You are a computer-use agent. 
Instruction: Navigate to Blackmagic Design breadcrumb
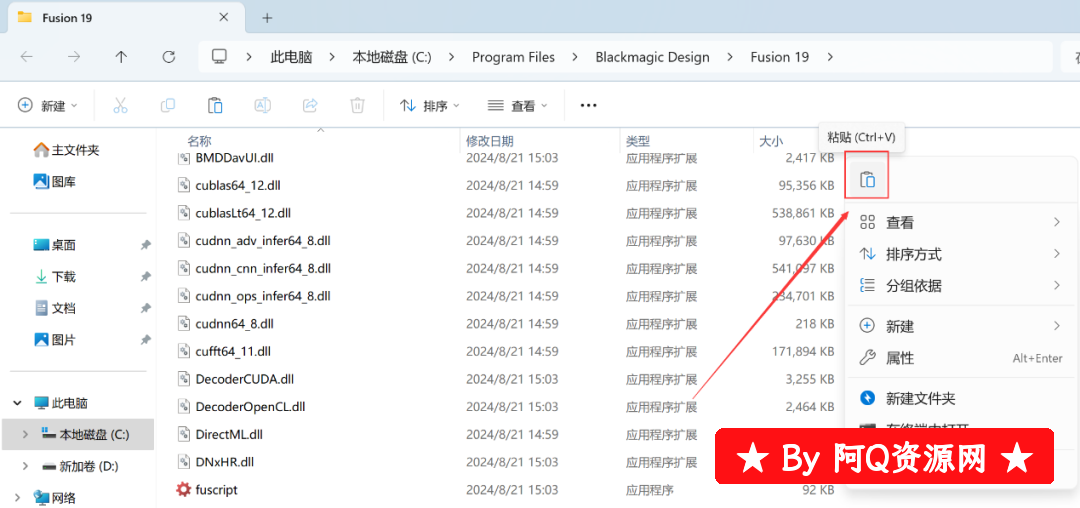652,57
